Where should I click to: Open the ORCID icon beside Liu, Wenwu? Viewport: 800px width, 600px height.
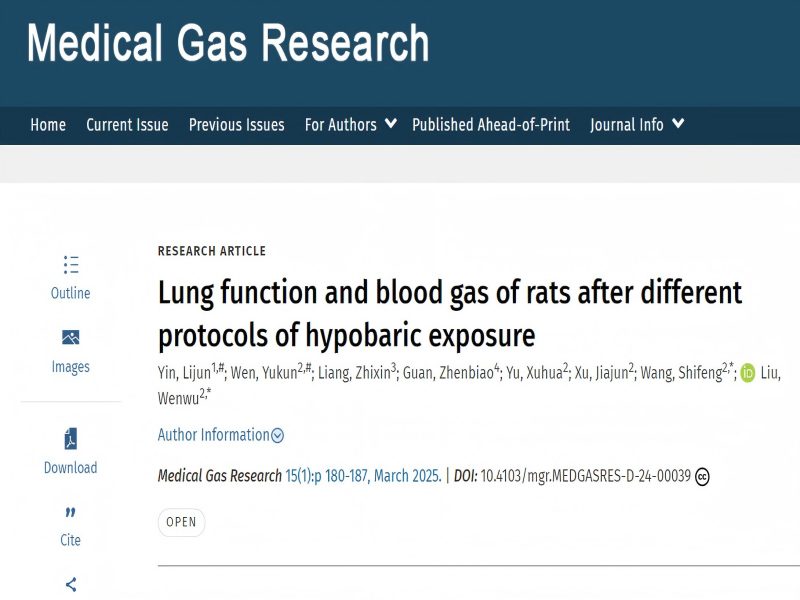click(747, 374)
